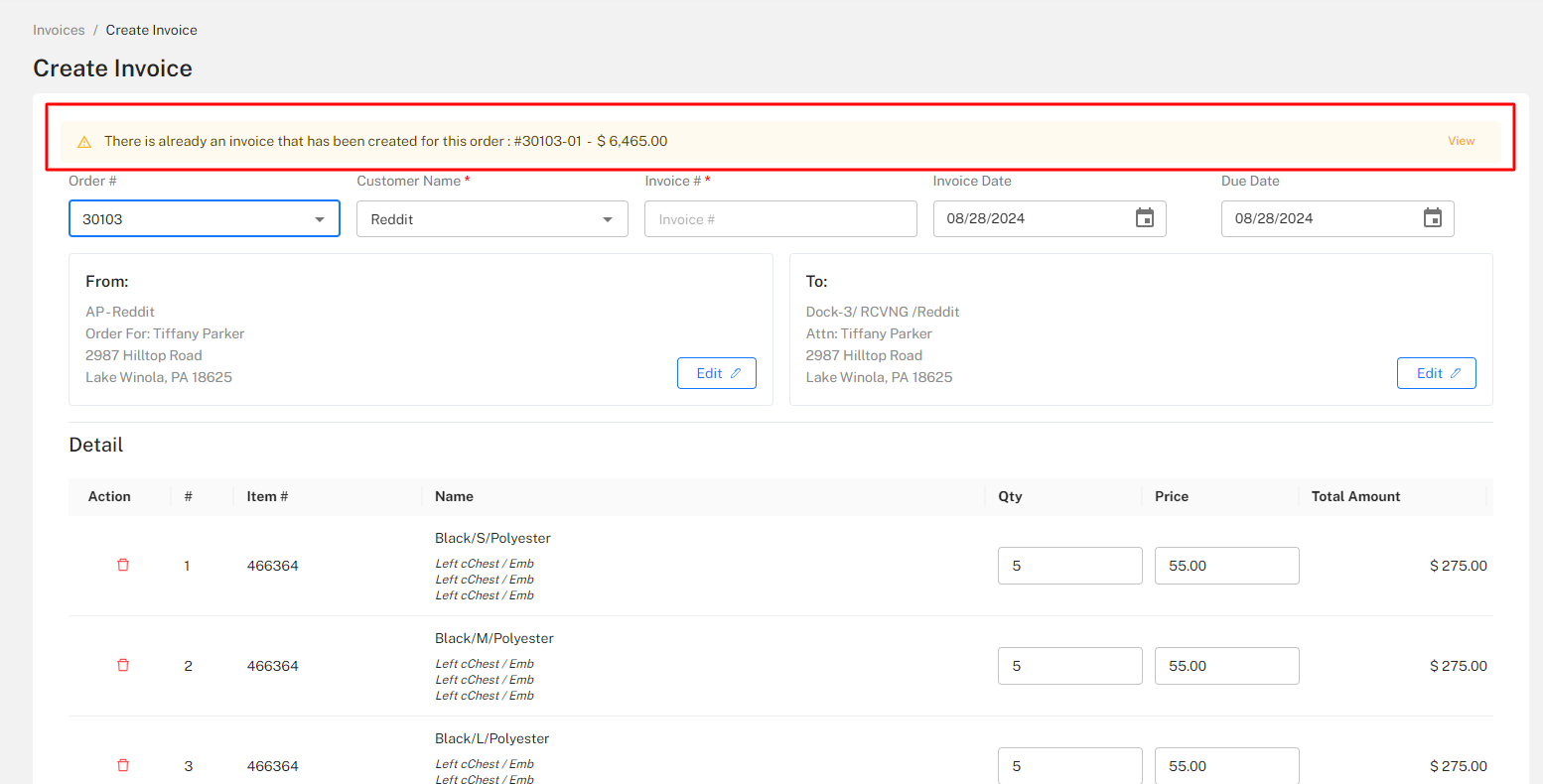1543x784 pixels.
Task: Click the Item # column header
Action: point(267,496)
